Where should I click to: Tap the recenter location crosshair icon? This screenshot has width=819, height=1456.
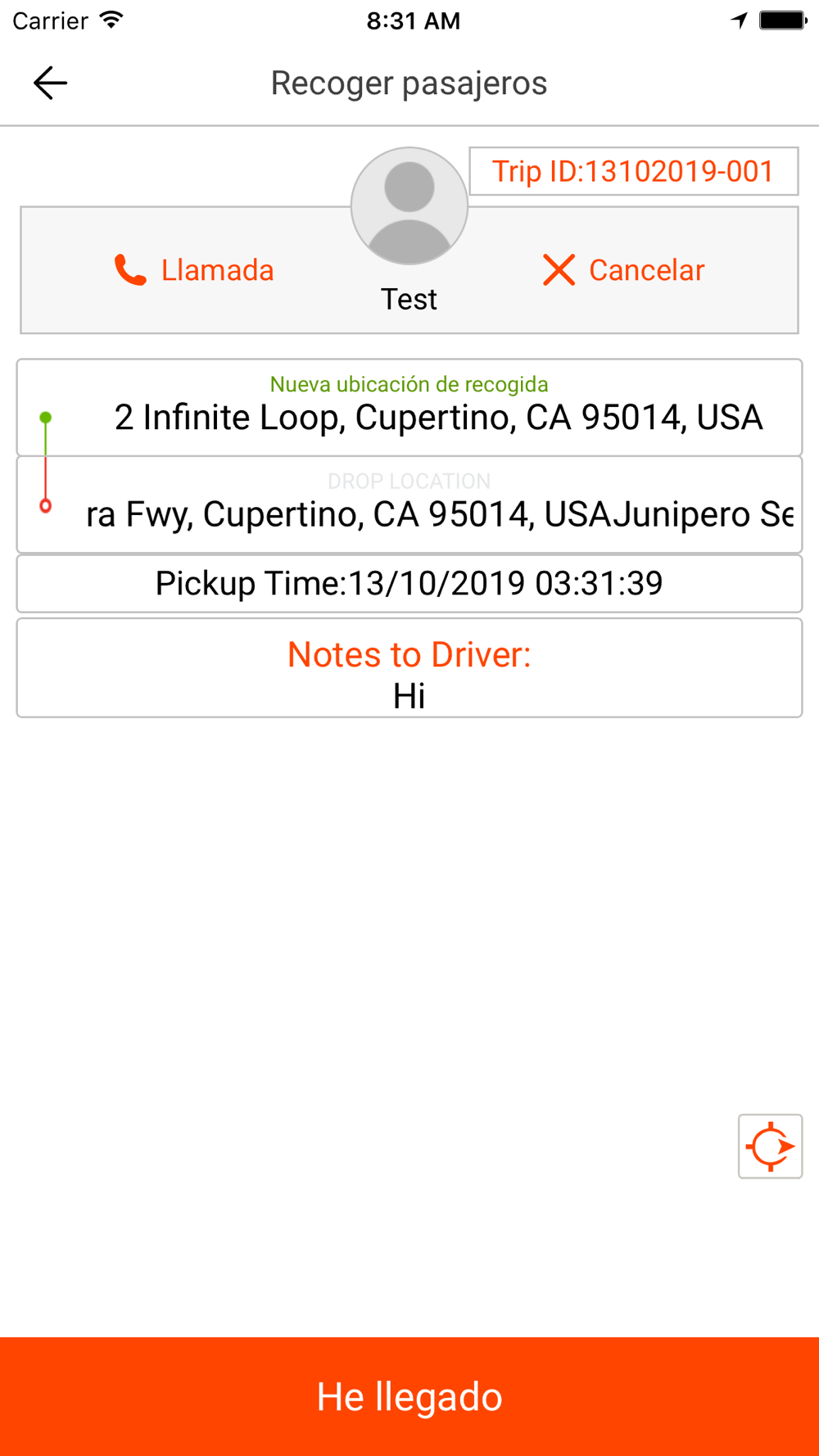pos(770,1146)
